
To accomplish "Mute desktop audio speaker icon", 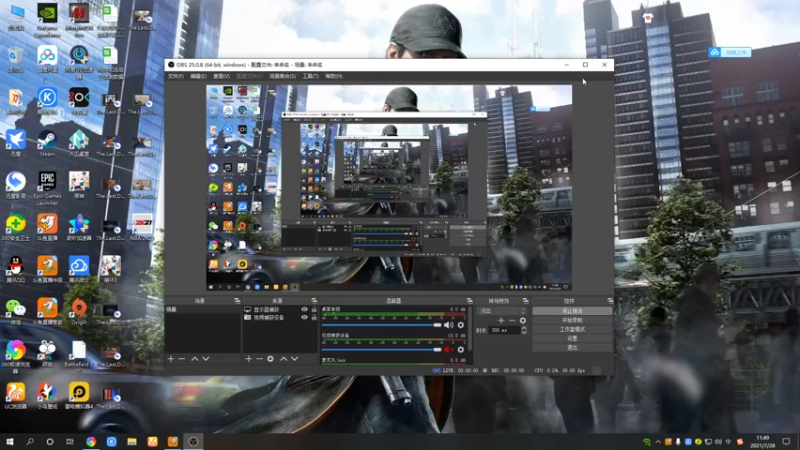I will click(448, 325).
